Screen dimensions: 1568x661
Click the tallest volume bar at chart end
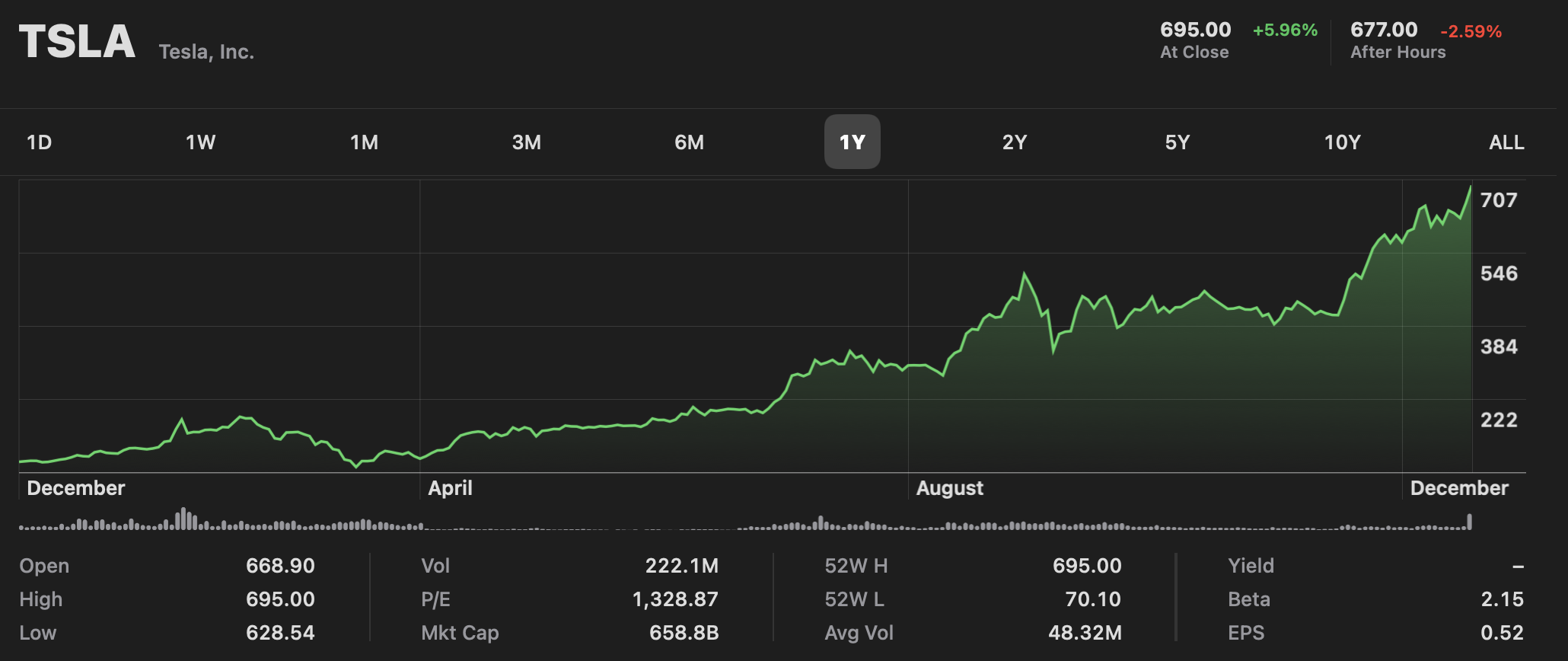click(x=1470, y=522)
